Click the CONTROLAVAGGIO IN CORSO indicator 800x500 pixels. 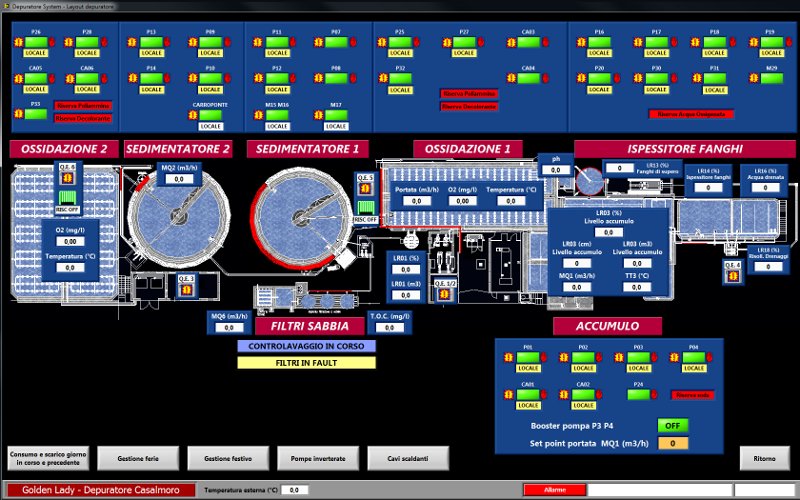[x=307, y=346]
